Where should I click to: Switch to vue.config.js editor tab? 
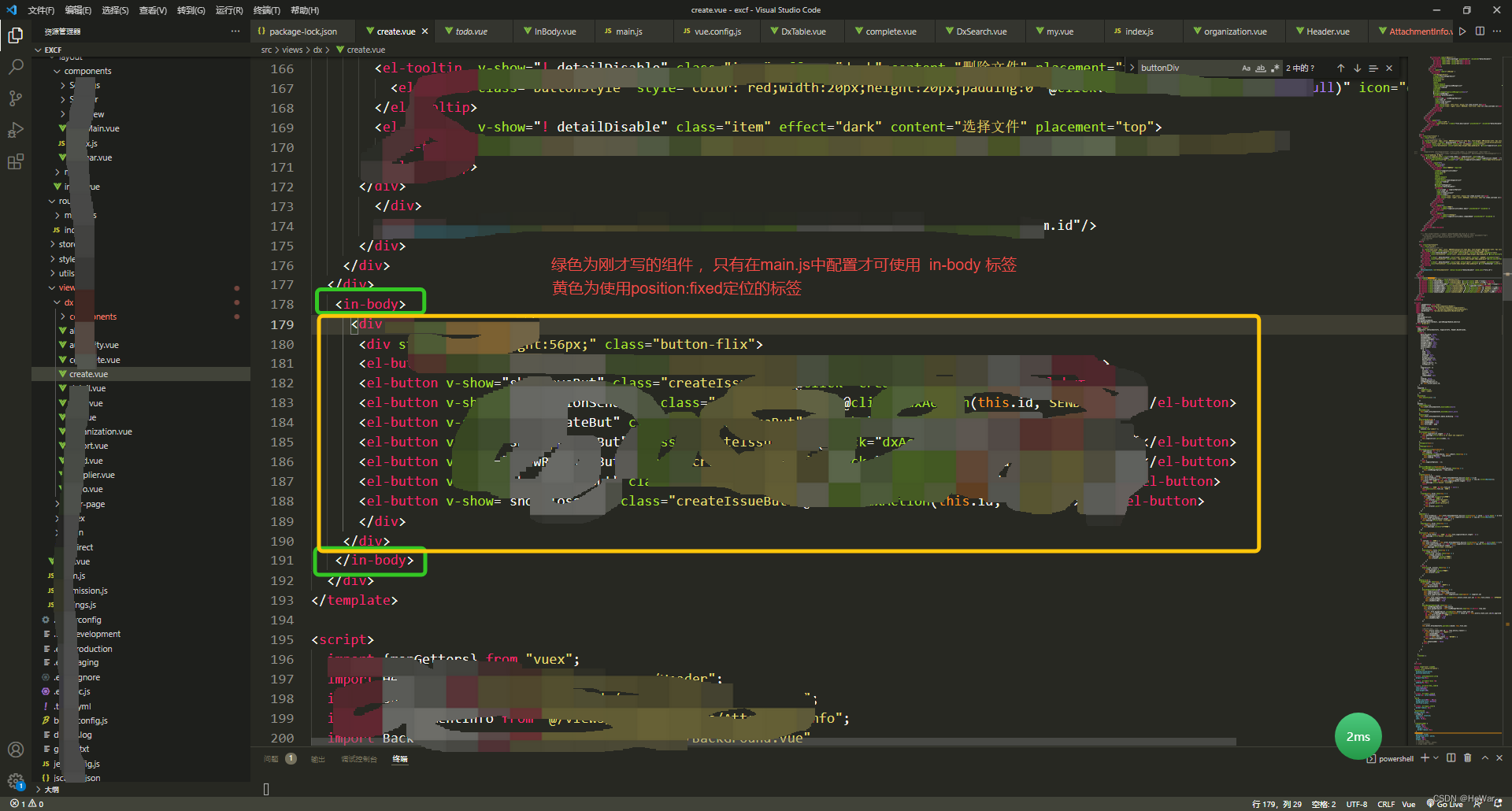tap(717, 31)
